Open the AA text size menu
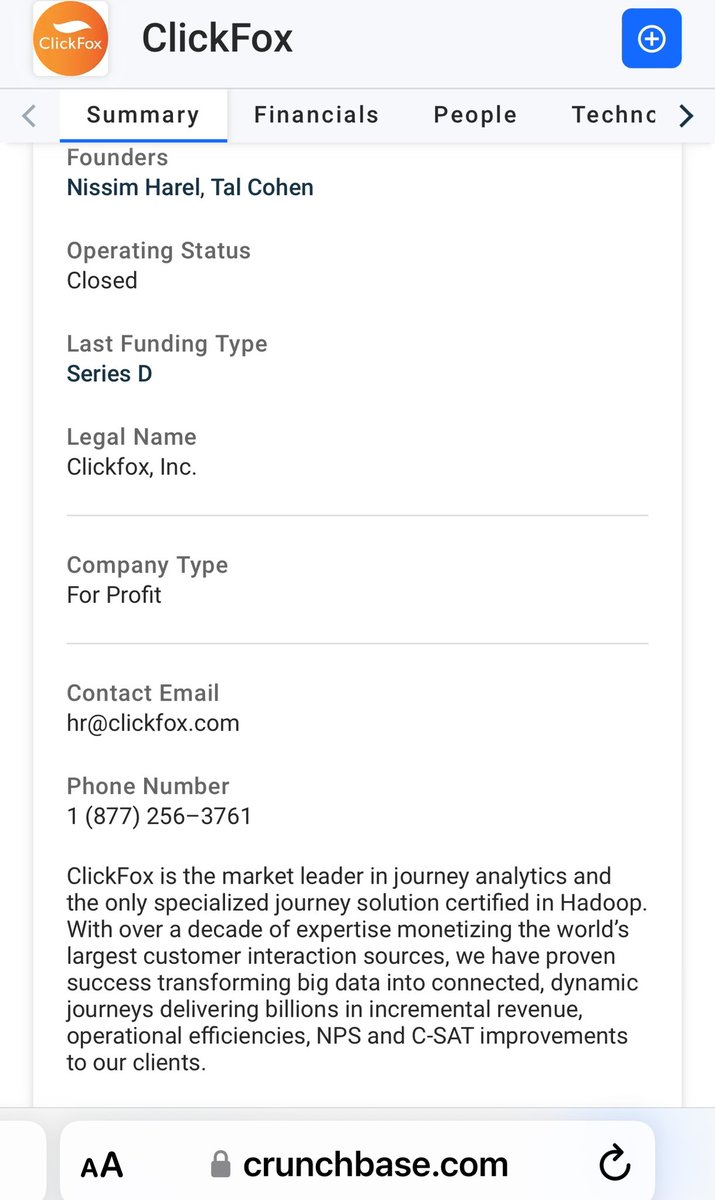Screen dimensions: 715x1200 [x=101, y=1165]
